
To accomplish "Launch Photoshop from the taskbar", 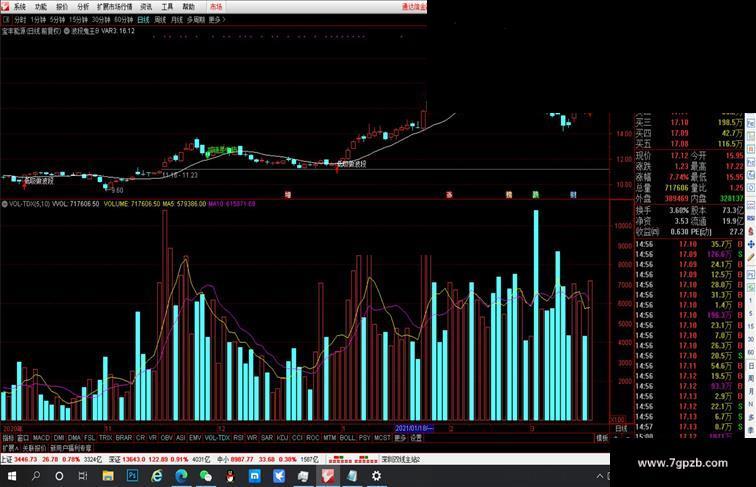I will pyautogui.click(x=132, y=476).
